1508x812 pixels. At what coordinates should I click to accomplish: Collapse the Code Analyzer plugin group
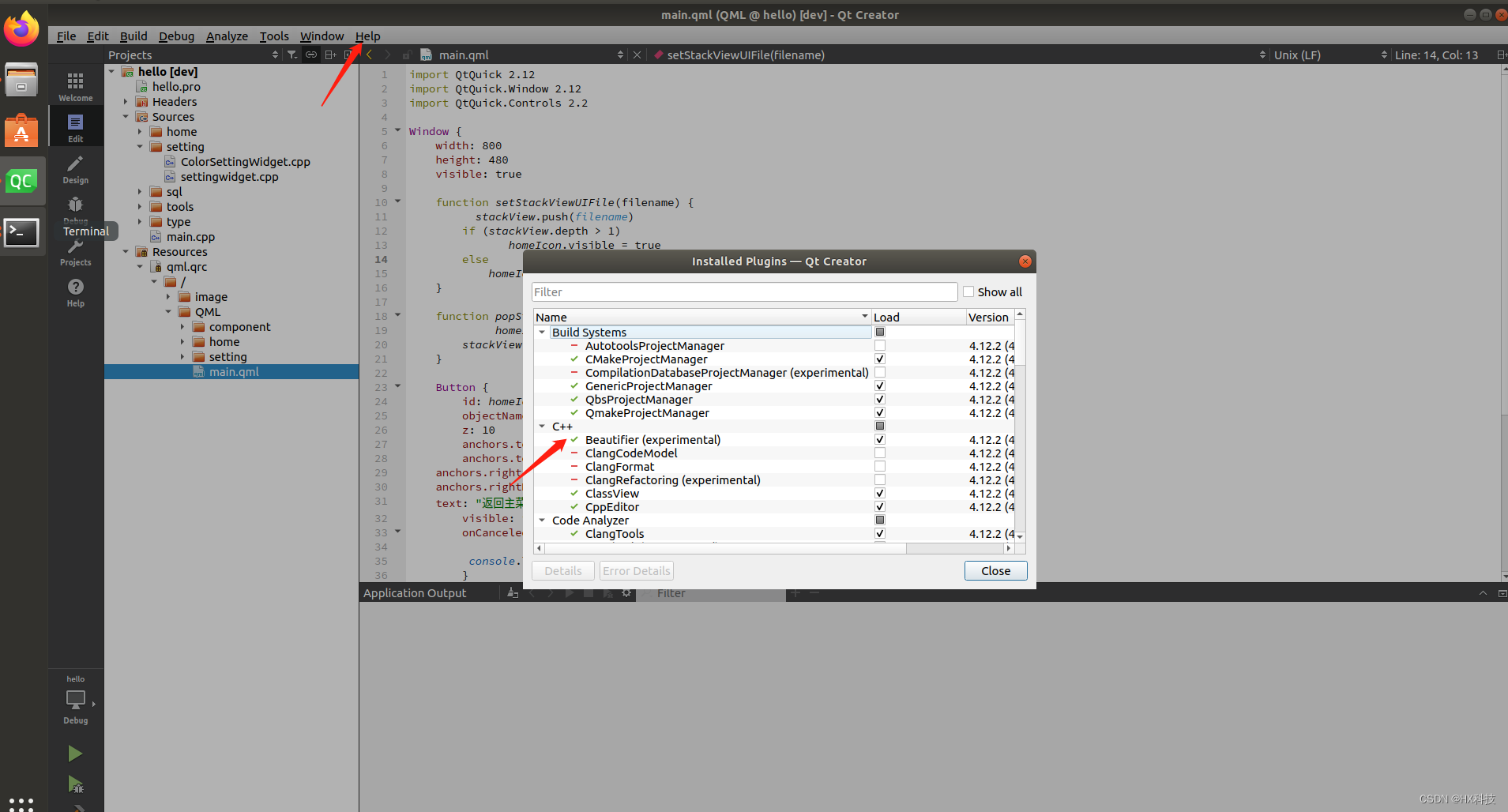[542, 521]
